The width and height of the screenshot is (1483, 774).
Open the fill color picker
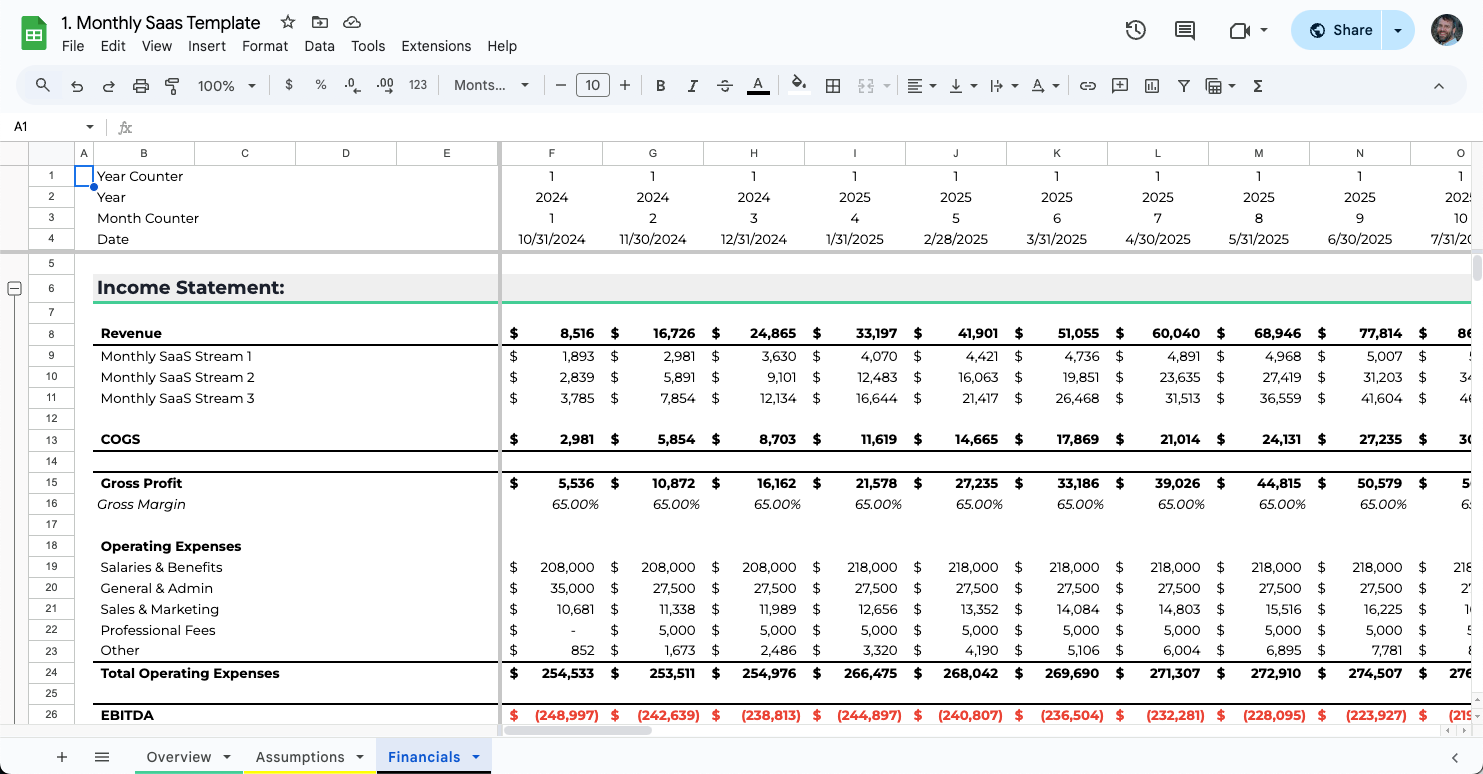coord(798,86)
